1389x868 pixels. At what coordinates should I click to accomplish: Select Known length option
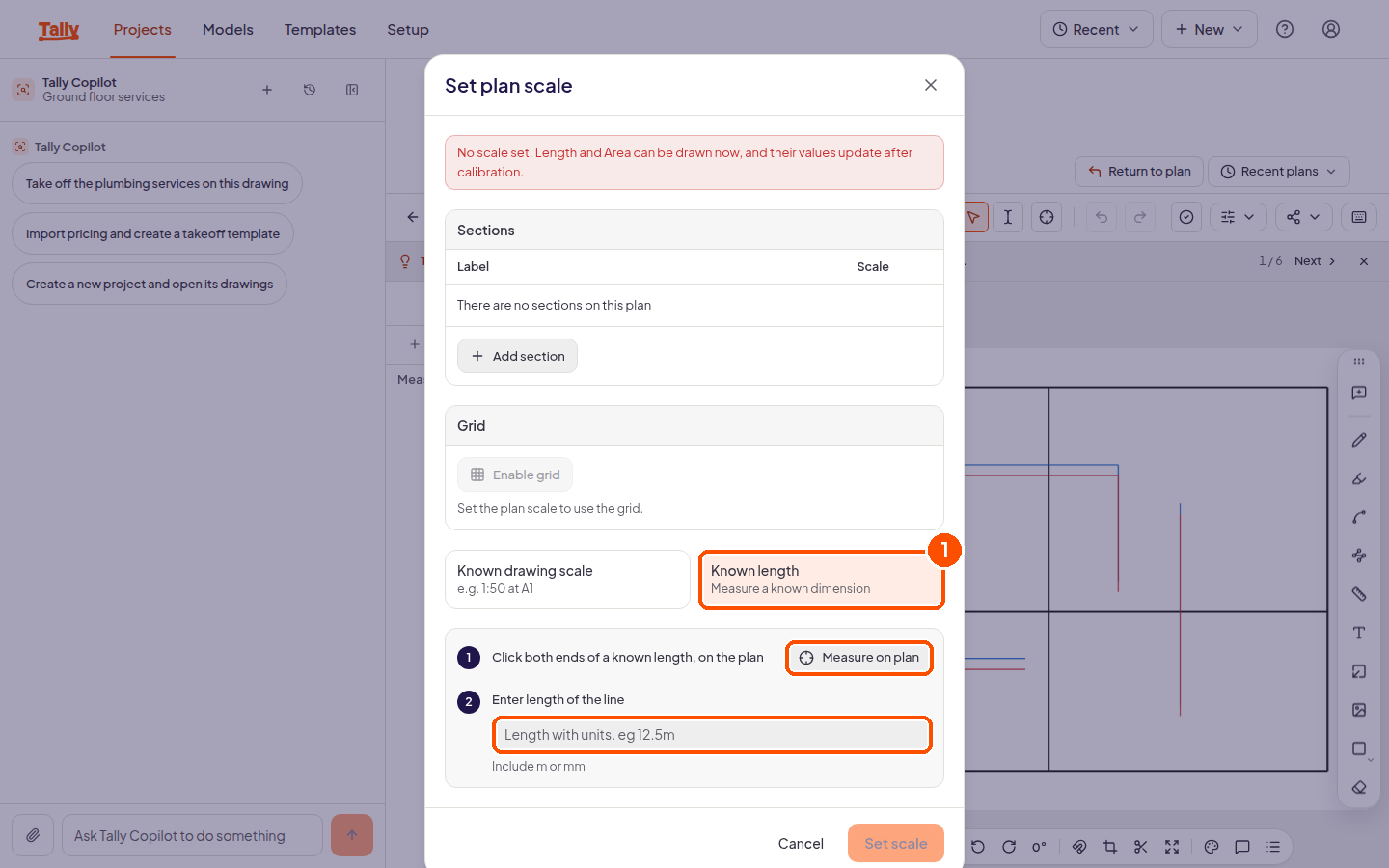pos(821,579)
